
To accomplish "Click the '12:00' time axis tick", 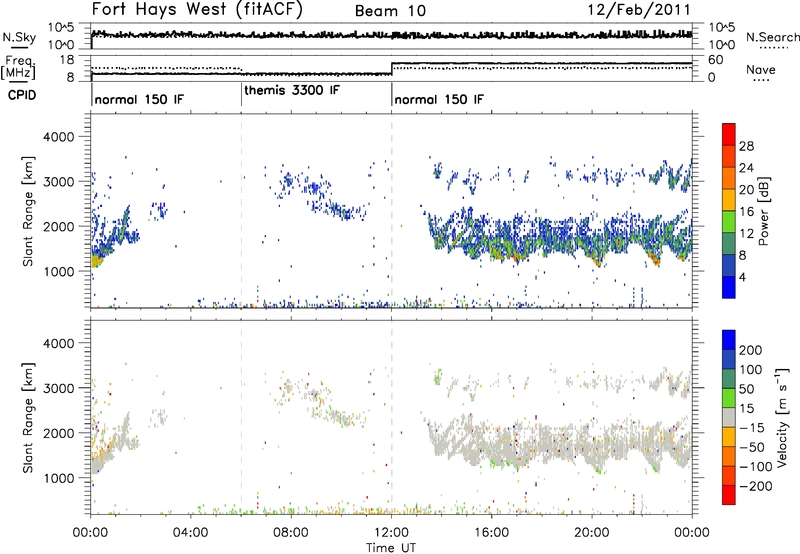I will click(x=391, y=533).
